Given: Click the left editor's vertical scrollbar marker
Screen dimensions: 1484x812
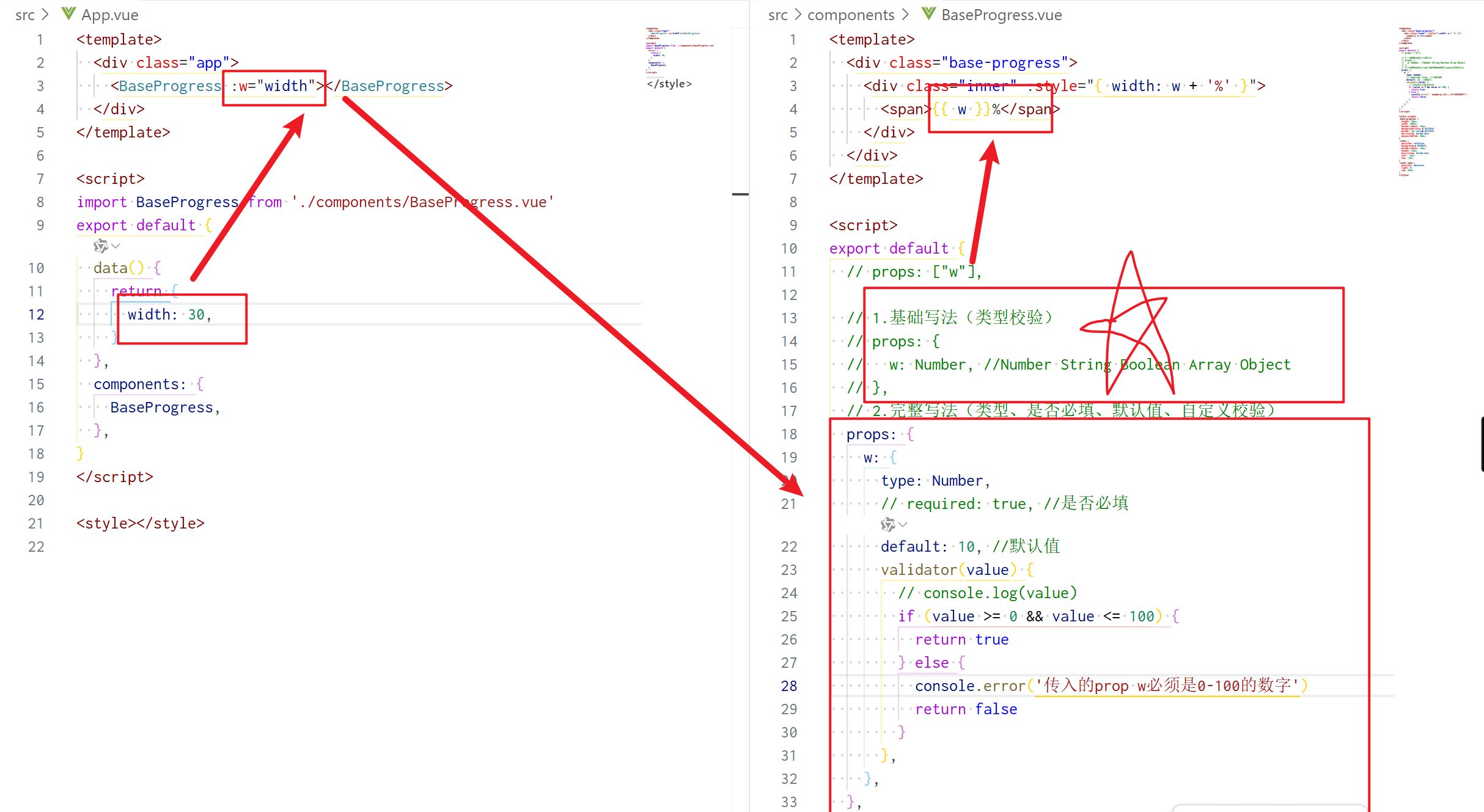Looking at the screenshot, I should tap(740, 194).
